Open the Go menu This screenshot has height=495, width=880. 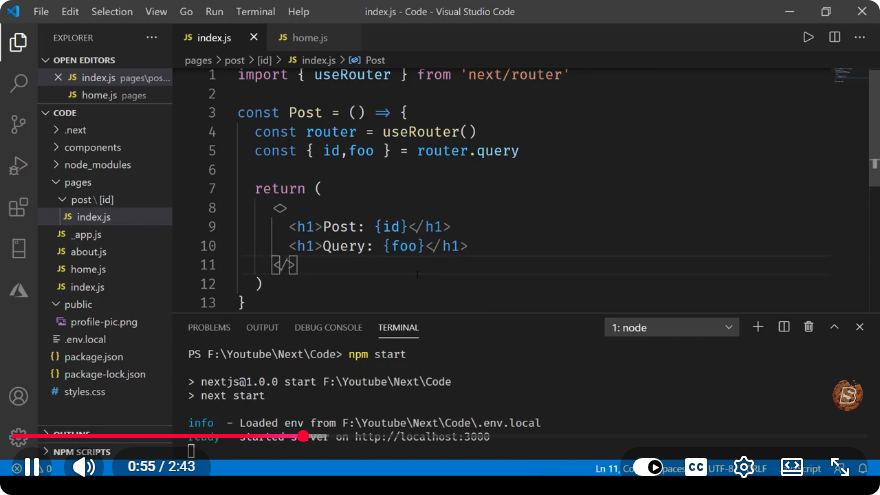click(x=186, y=11)
